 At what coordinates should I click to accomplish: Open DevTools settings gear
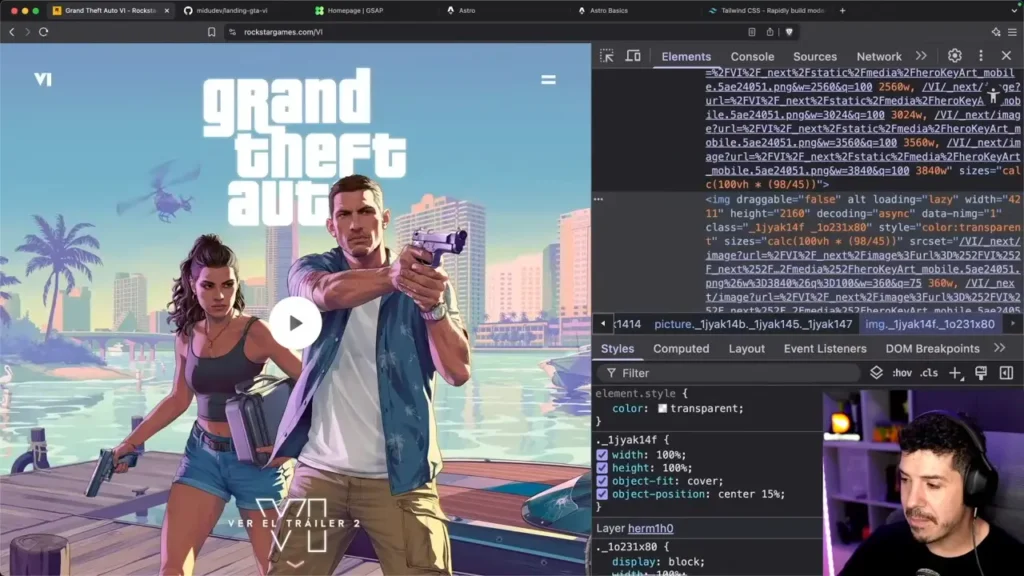point(954,56)
